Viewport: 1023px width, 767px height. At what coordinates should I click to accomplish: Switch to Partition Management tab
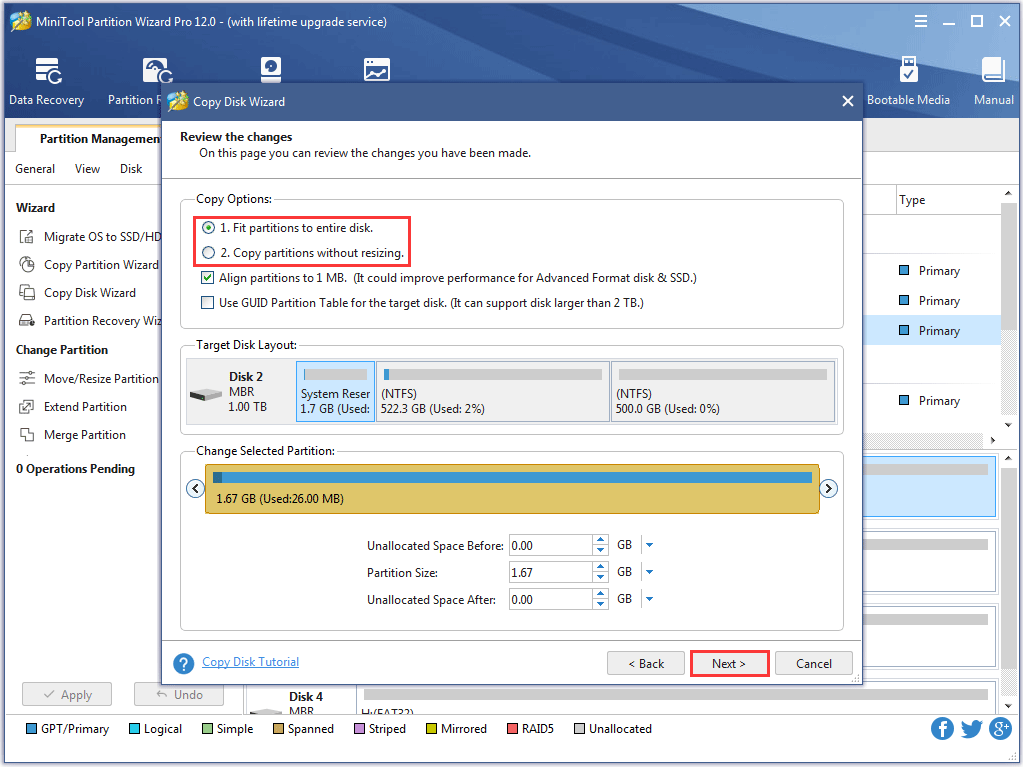click(89, 139)
